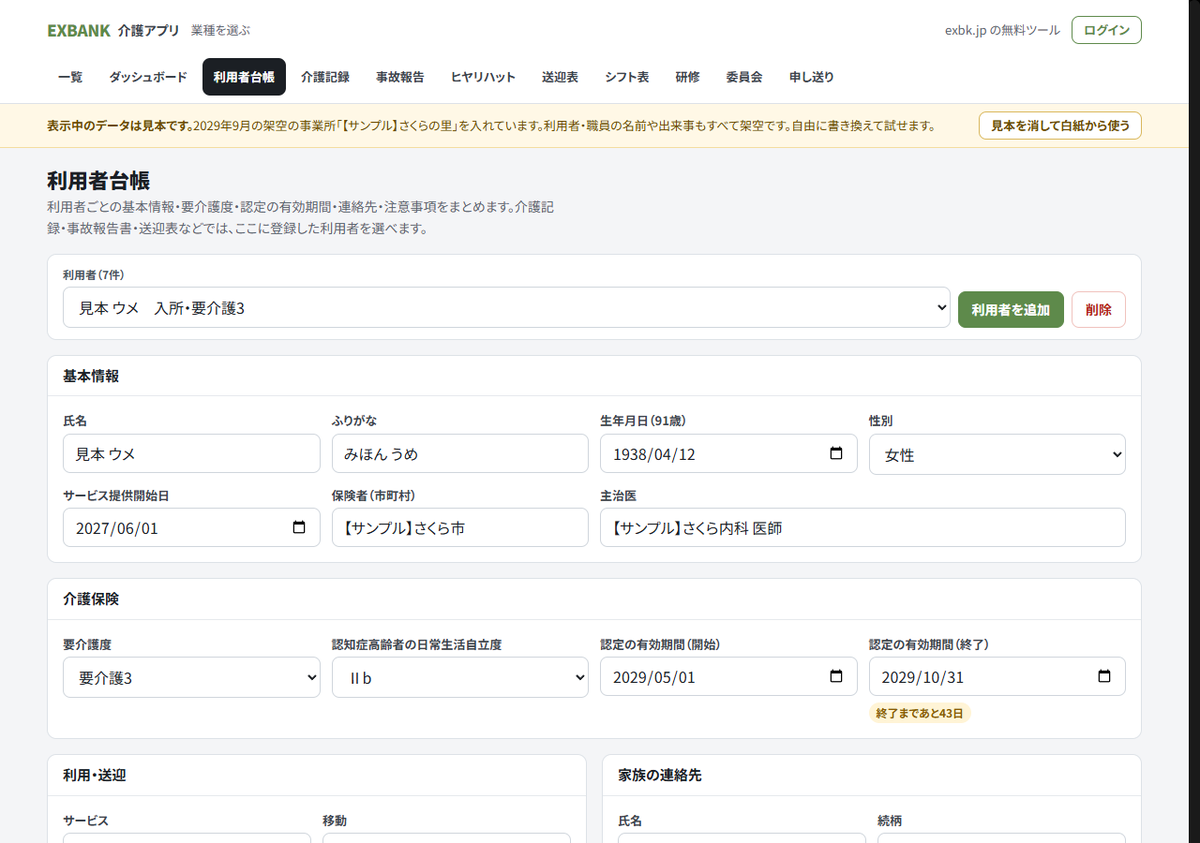This screenshot has height=843, width=1200.
Task: Edit the 氏名 field in 基本情報
Action: pos(191,454)
